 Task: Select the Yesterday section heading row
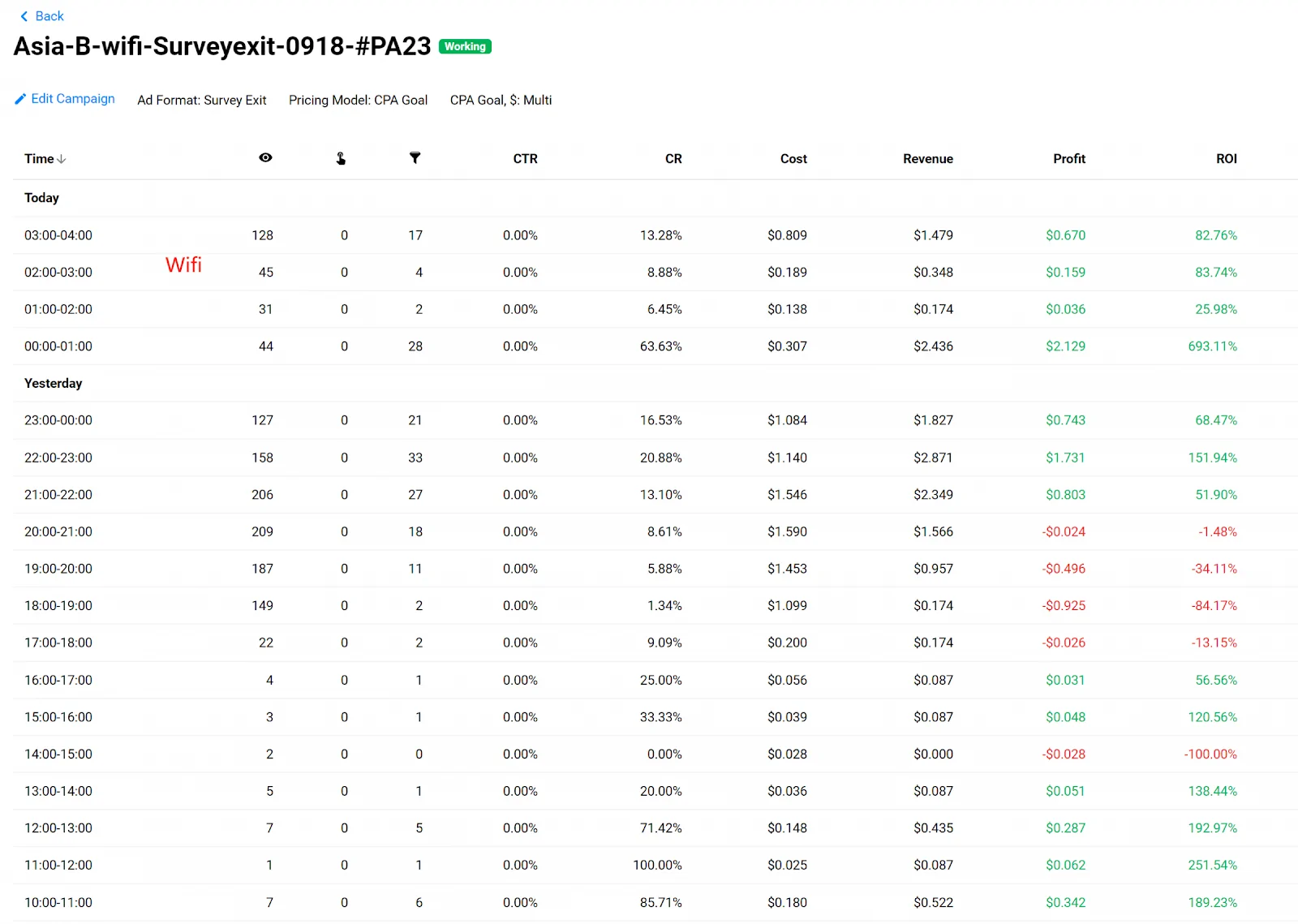(53, 383)
